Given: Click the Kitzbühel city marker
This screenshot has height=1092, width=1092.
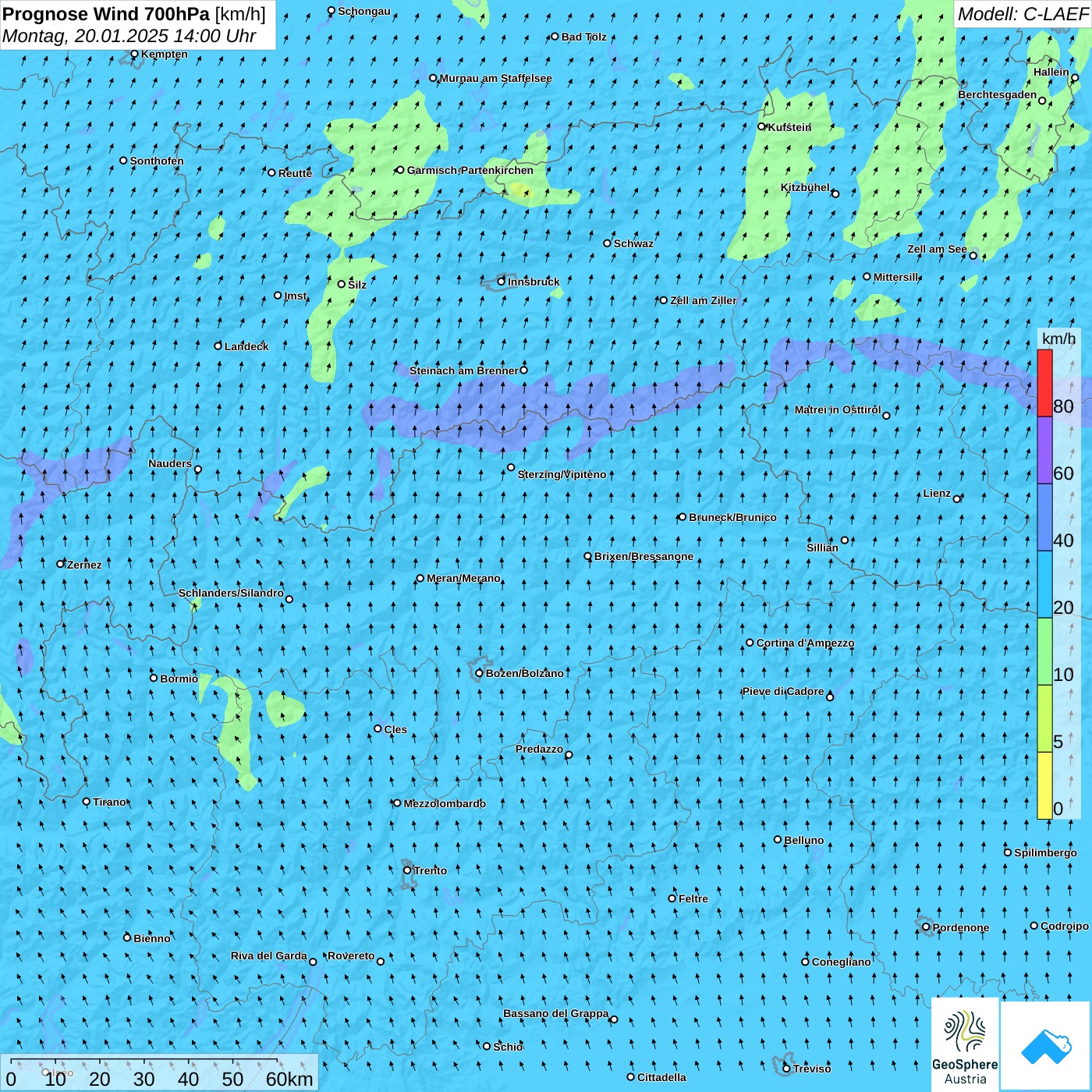Looking at the screenshot, I should click(835, 193).
